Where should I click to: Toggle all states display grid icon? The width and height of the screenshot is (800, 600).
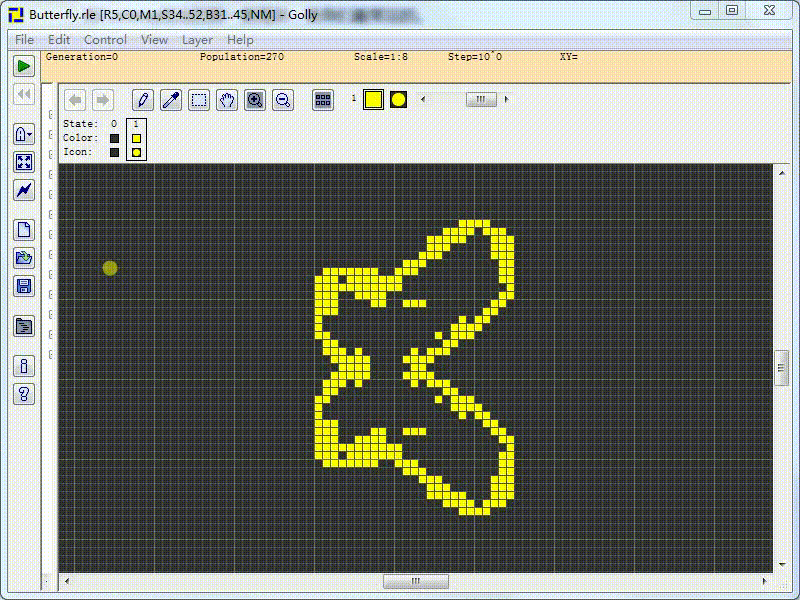(x=323, y=100)
